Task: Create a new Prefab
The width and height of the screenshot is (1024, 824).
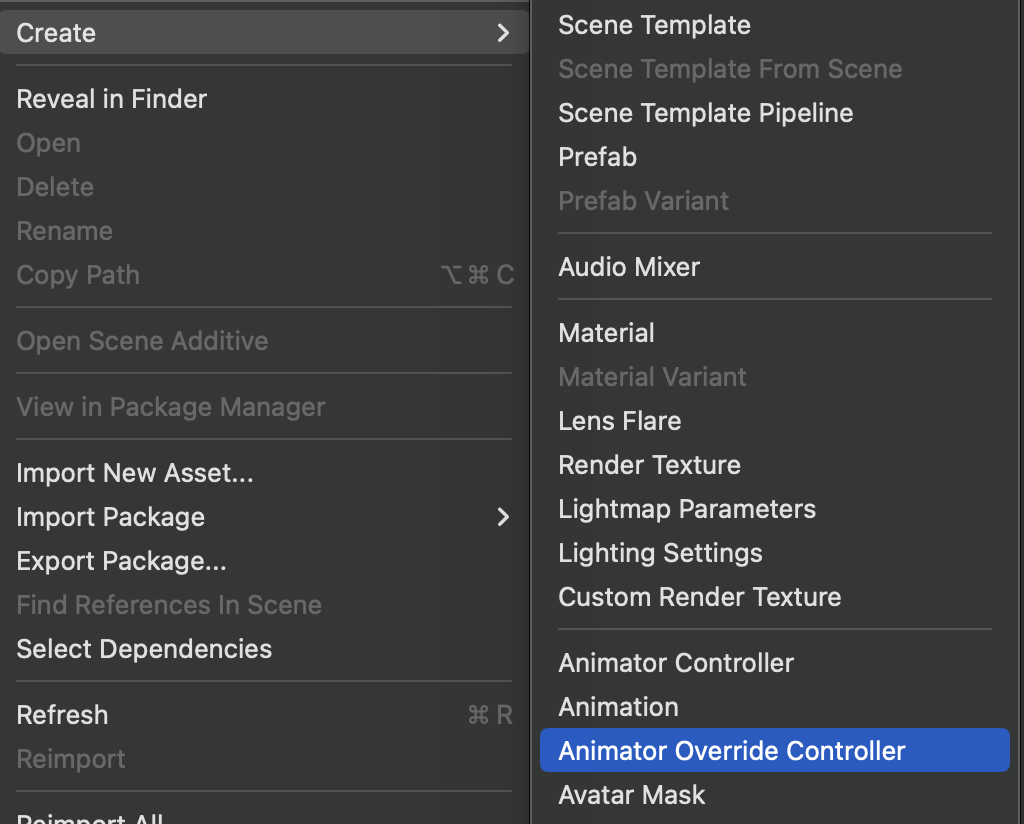Action: click(597, 157)
